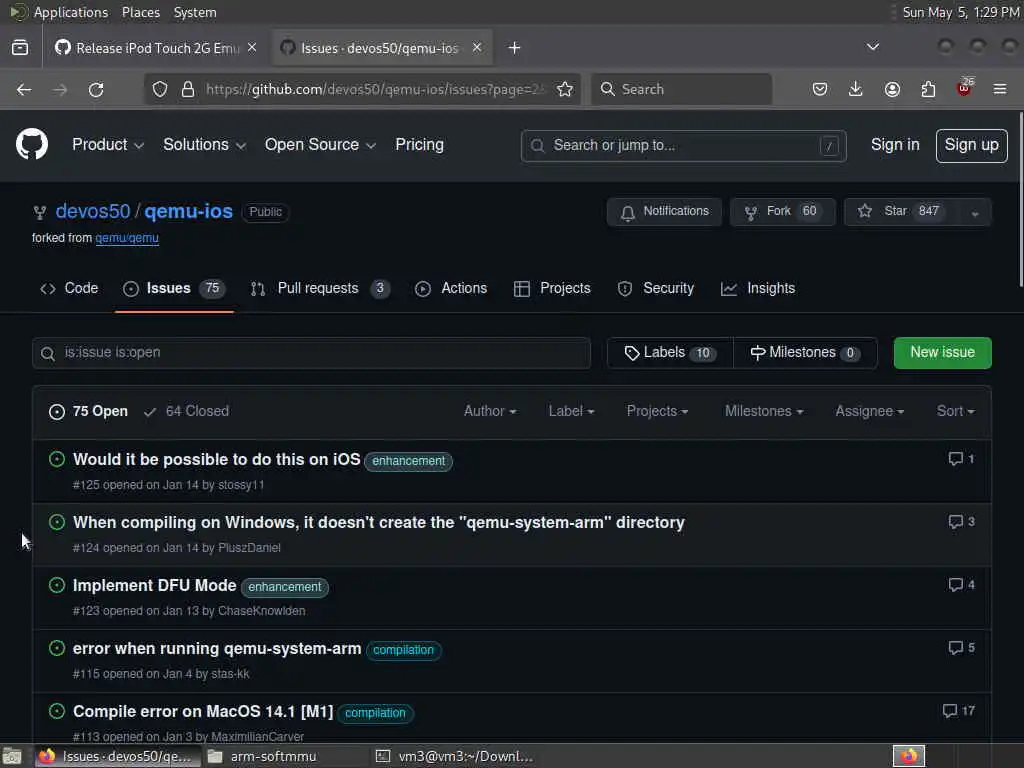Image resolution: width=1024 pixels, height=768 pixels.
Task: Switch to the Projects repository tab
Action: click(x=552, y=289)
